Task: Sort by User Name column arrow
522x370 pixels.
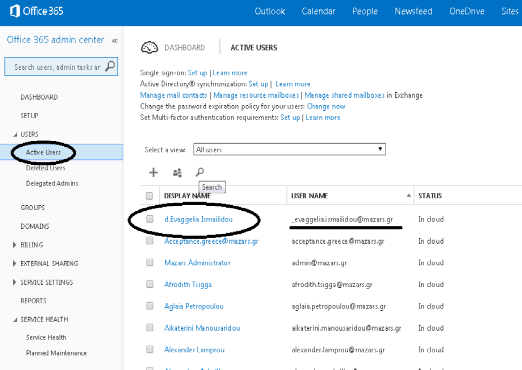Action: pos(409,195)
